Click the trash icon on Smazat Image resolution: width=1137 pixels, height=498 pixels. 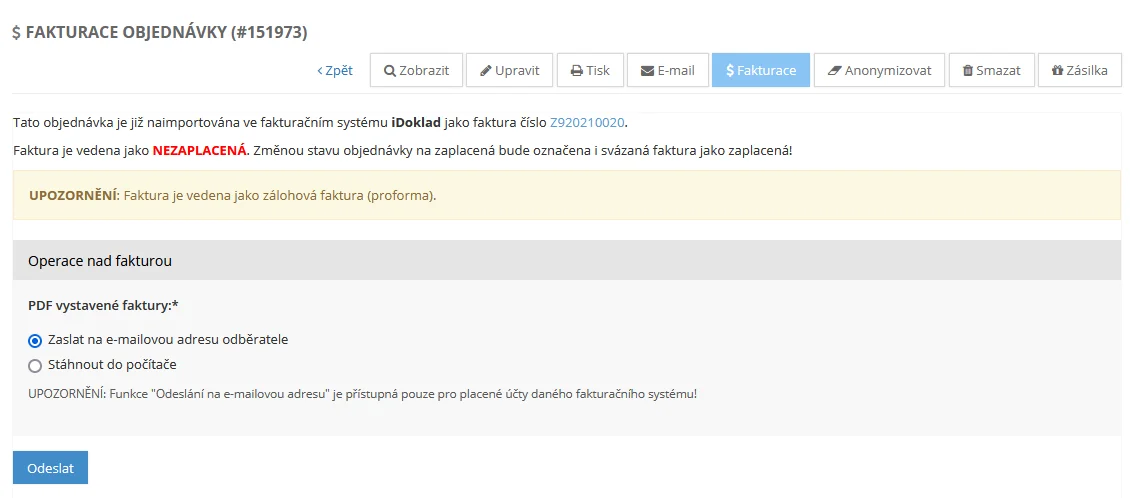tap(967, 70)
